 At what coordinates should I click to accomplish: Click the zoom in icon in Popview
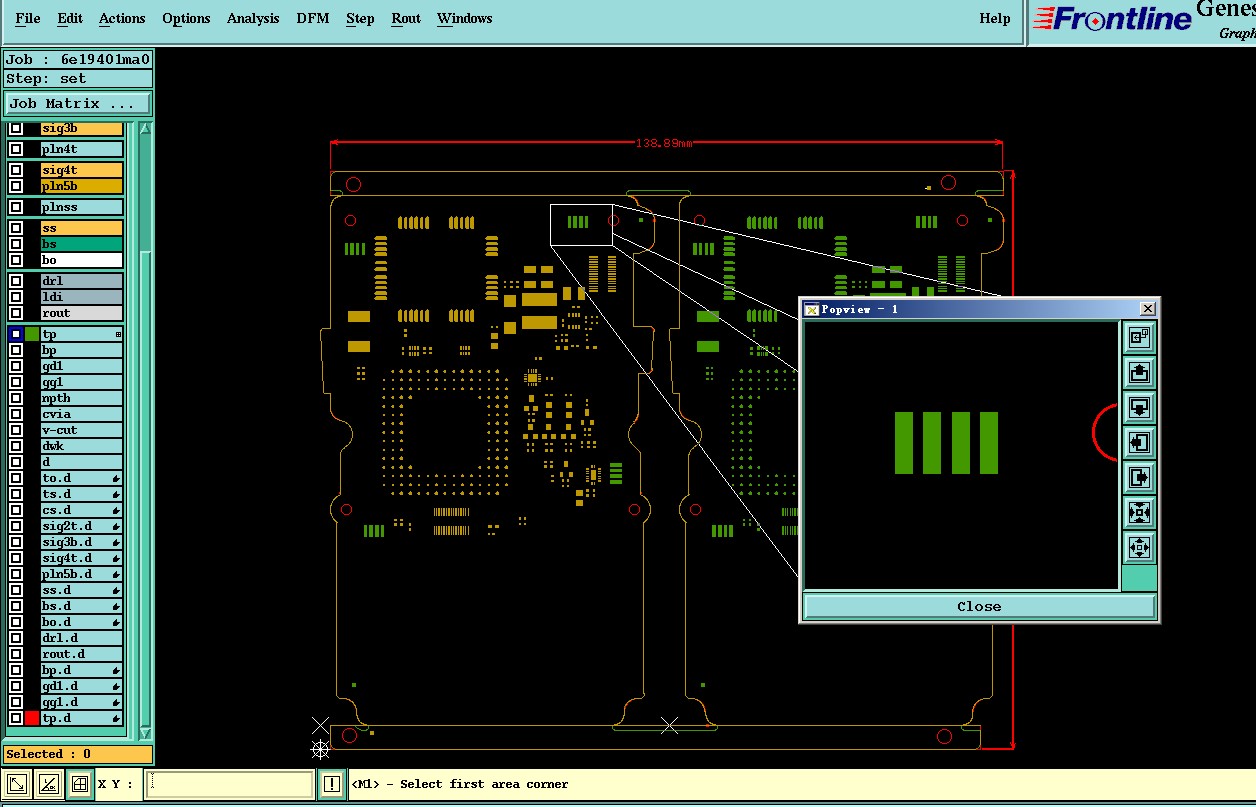click(x=1139, y=512)
